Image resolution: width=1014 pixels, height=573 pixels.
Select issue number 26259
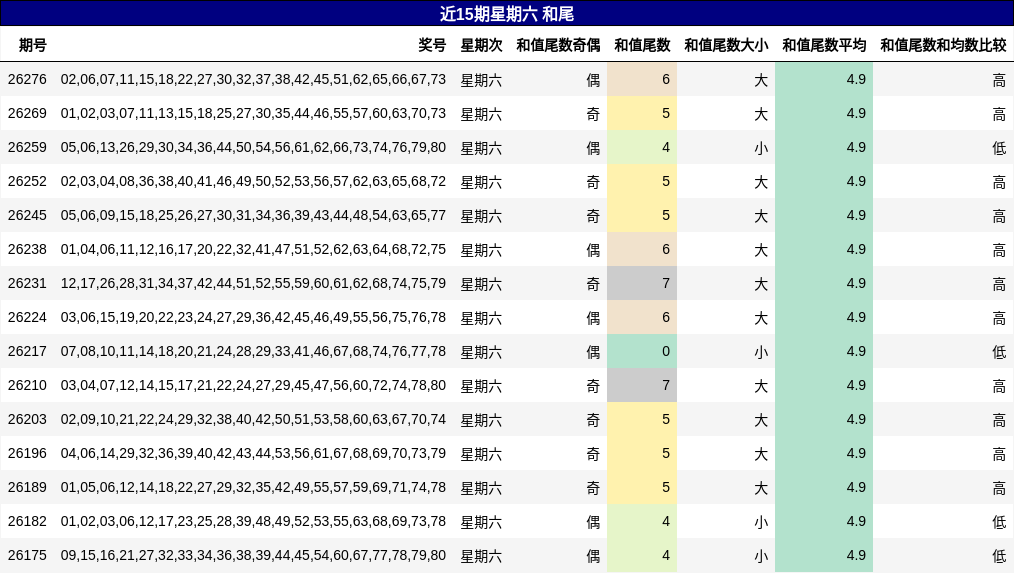[x=27, y=147]
